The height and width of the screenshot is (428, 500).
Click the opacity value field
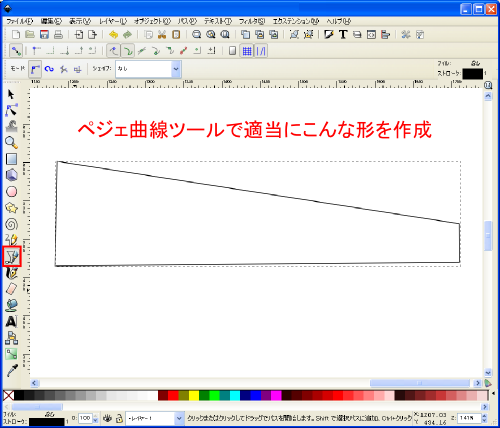85,418
